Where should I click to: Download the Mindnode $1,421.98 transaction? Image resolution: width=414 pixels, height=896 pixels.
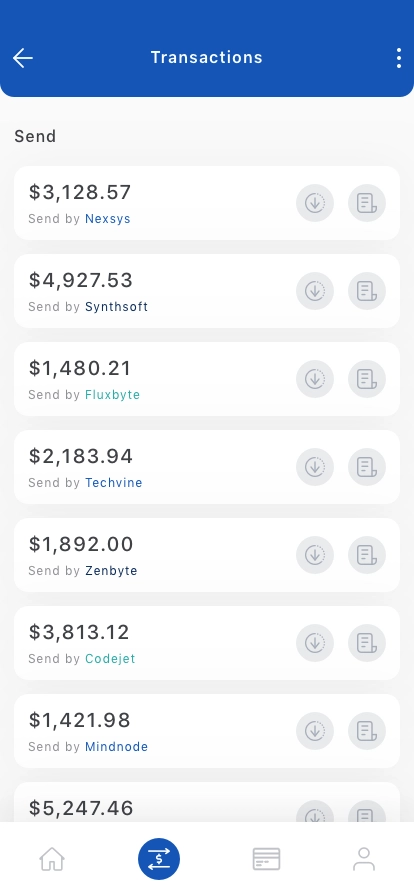coord(315,731)
